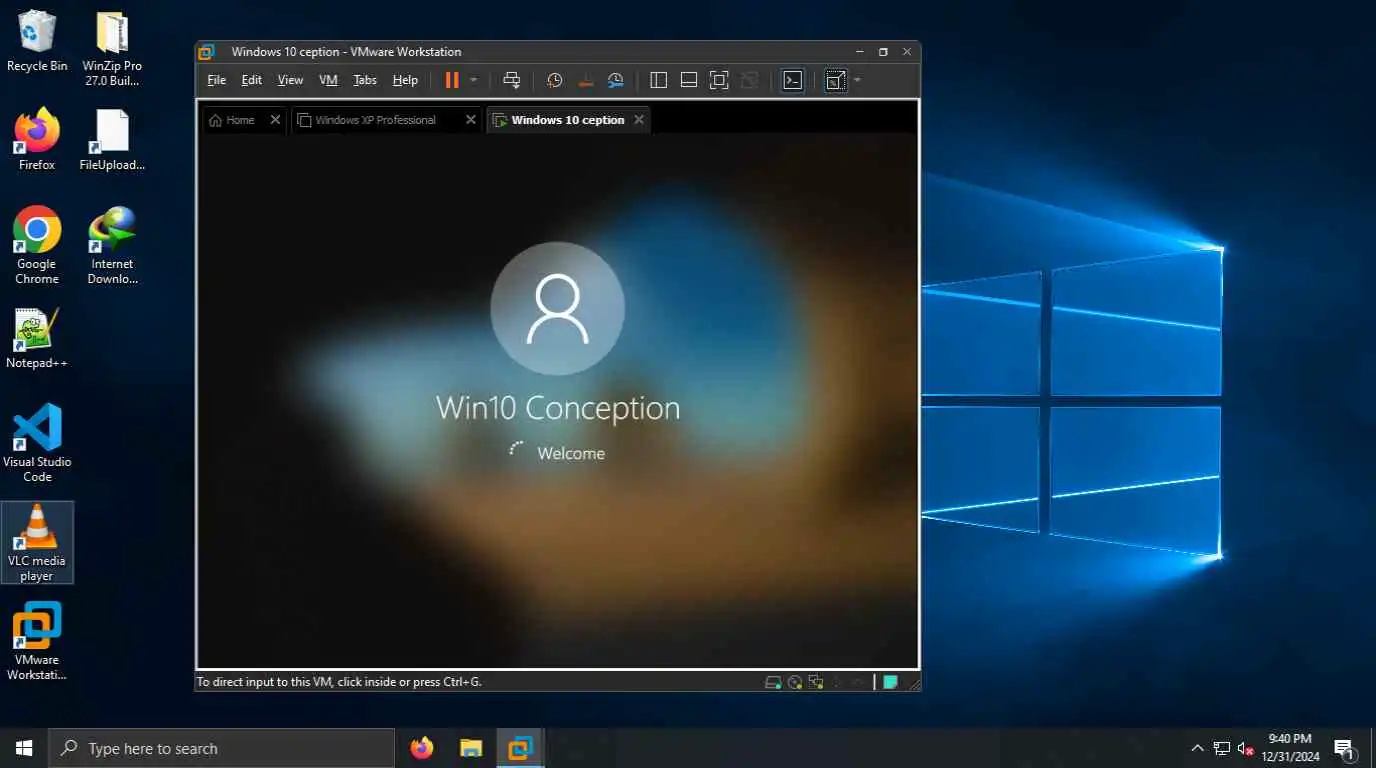
Task: Toggle the thumbnail bar view icon
Action: pos(689,80)
